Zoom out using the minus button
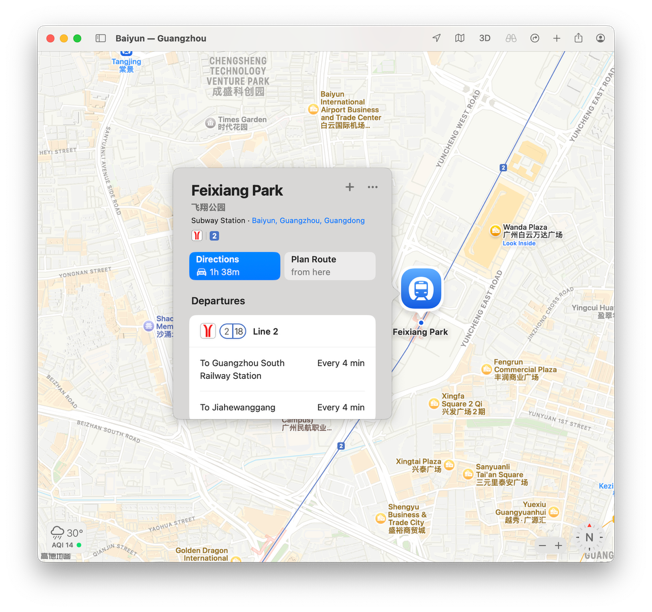 click(543, 545)
